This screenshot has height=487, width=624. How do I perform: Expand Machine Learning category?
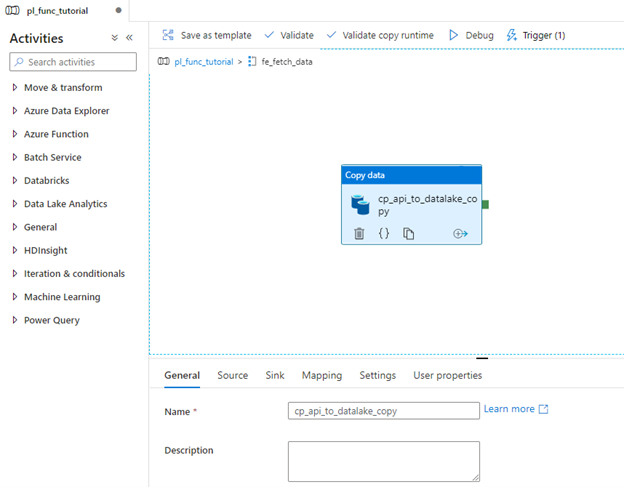tap(15, 296)
